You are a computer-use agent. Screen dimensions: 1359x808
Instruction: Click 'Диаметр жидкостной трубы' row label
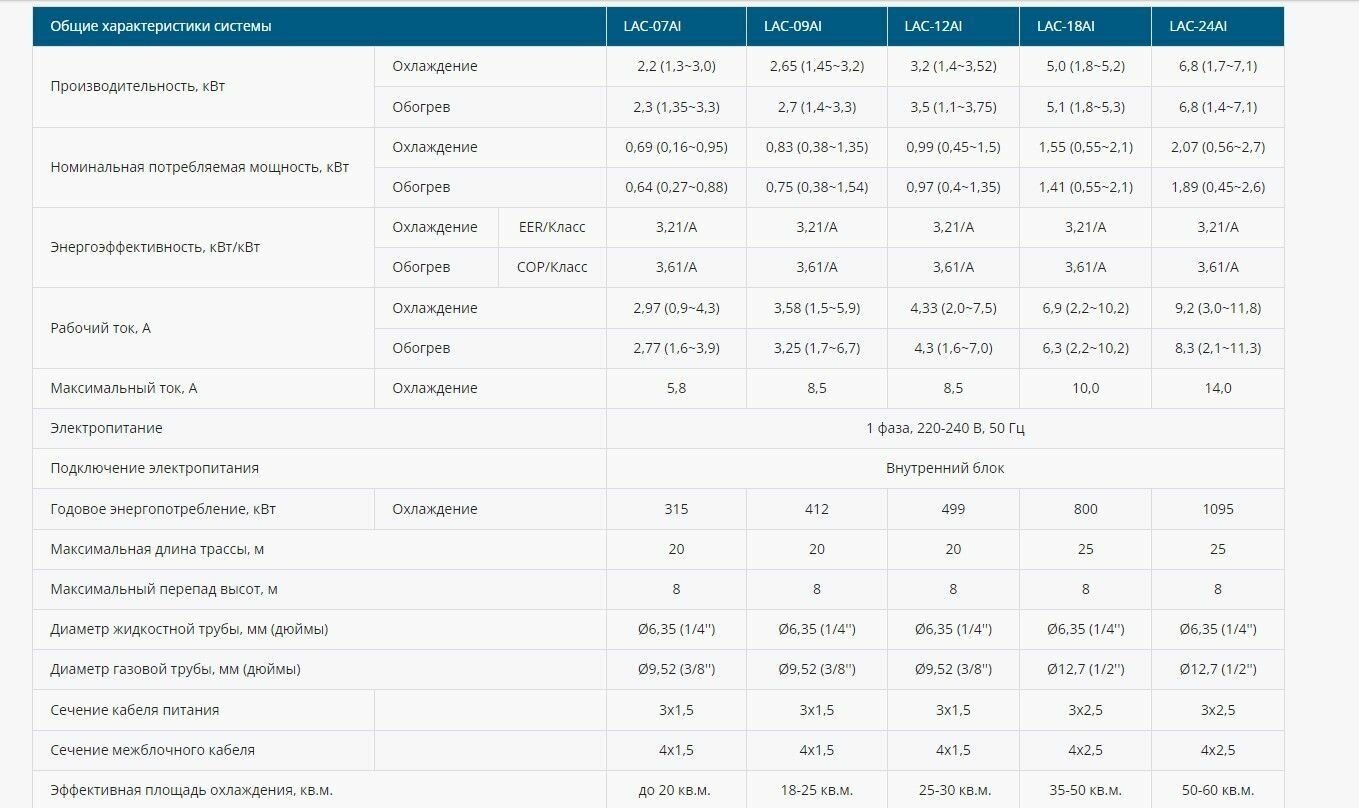(x=189, y=629)
